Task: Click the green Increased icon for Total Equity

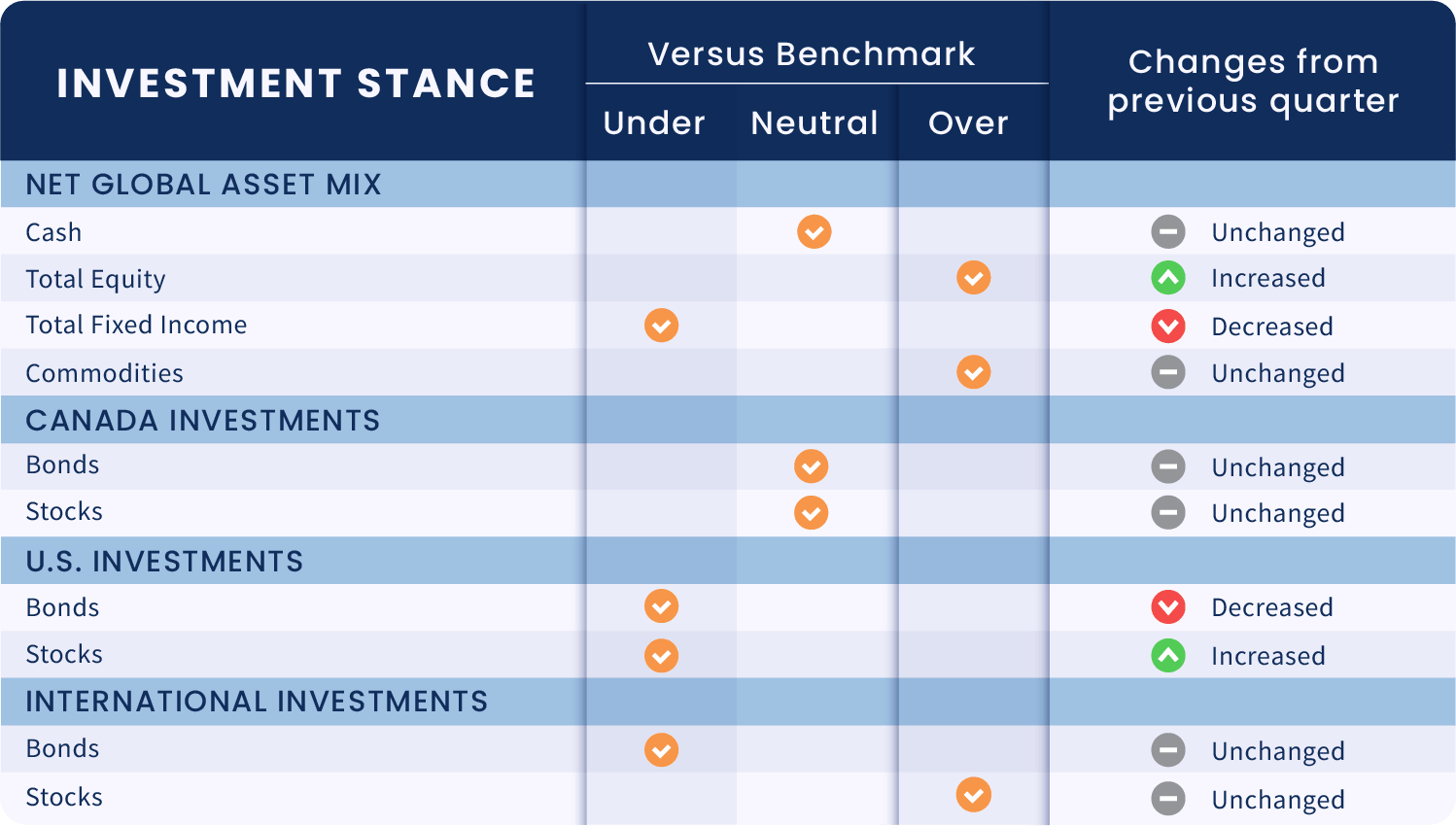Action: click(1168, 279)
